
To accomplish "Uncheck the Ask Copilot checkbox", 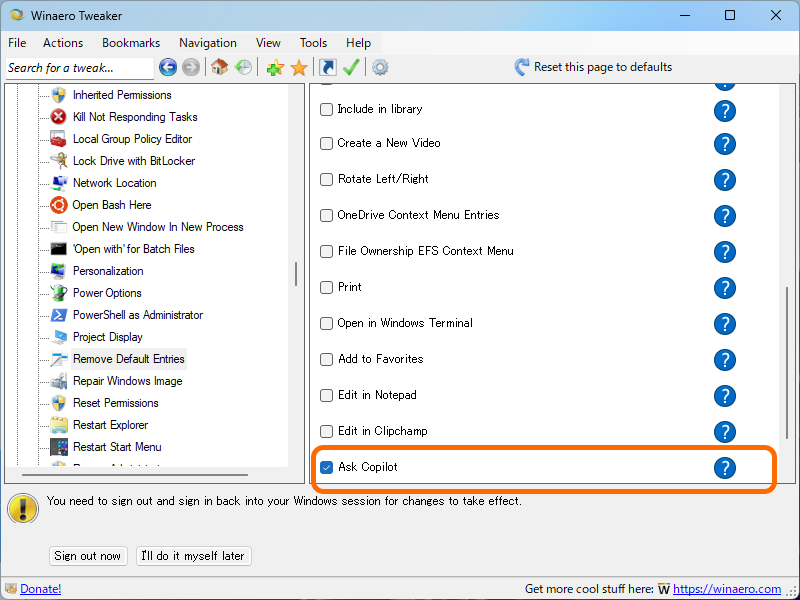I will pyautogui.click(x=326, y=467).
